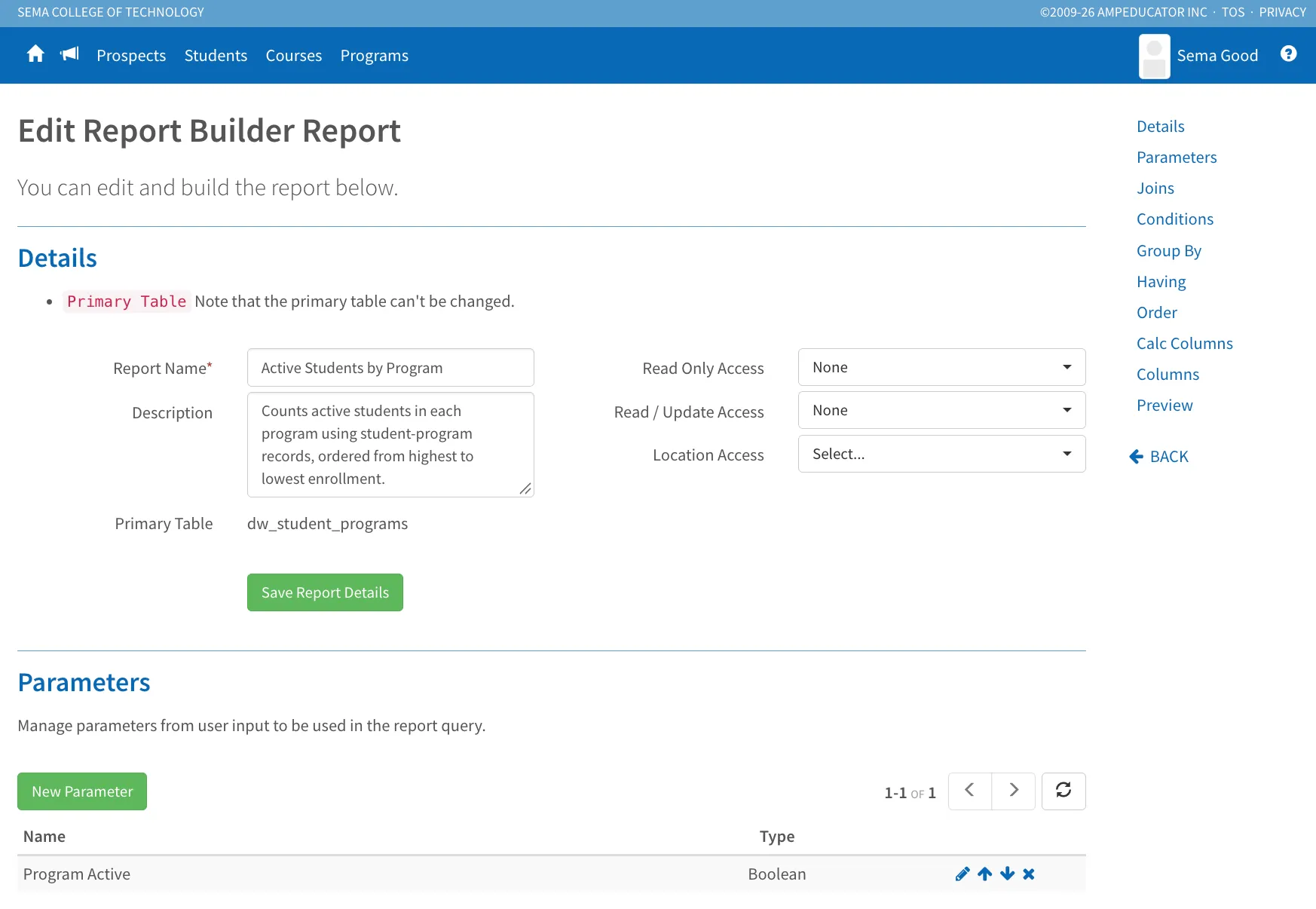The height and width of the screenshot is (909, 1316).
Task: Open the TOS link
Action: click(x=1233, y=12)
